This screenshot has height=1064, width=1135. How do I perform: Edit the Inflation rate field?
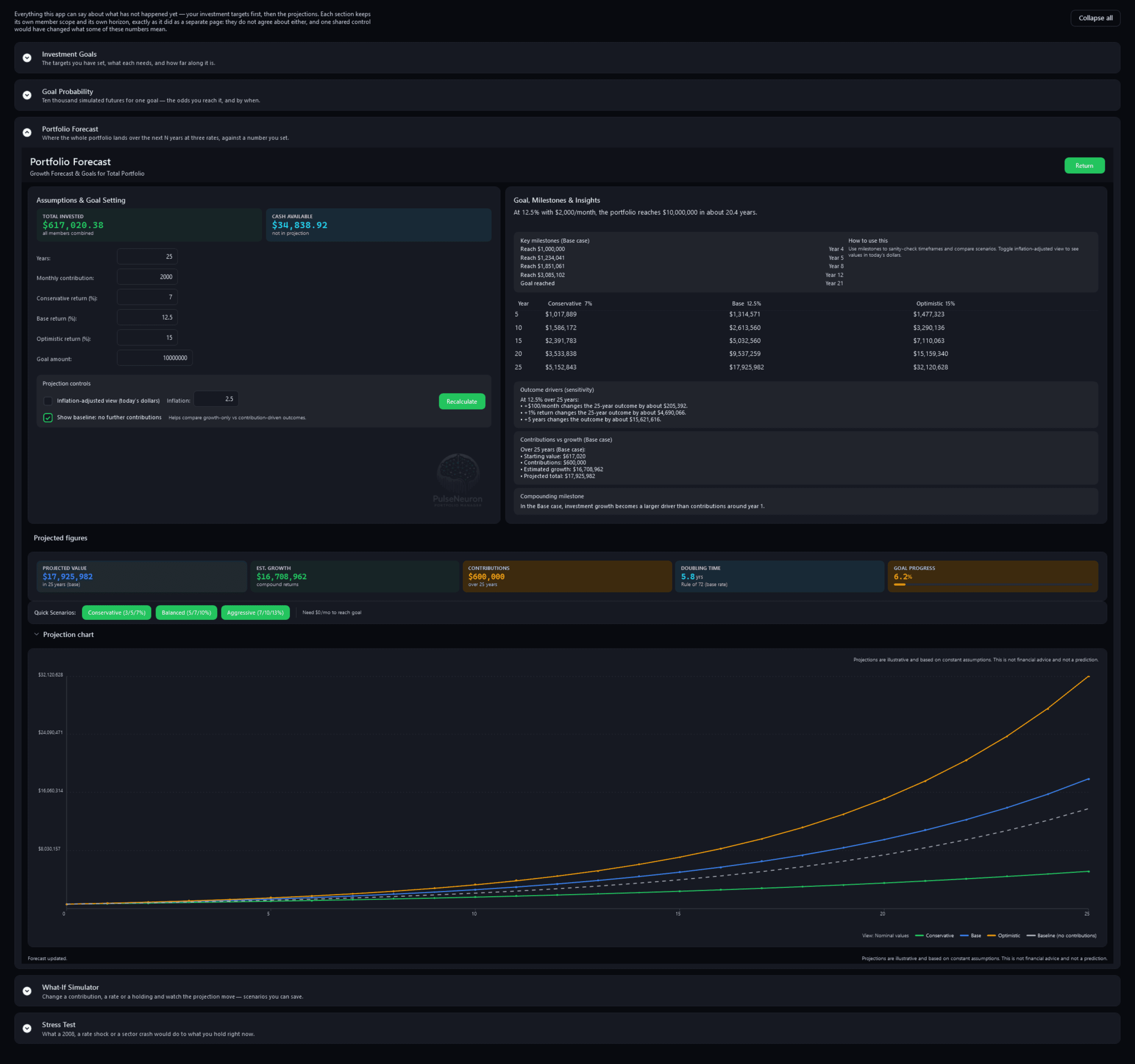tap(216, 399)
